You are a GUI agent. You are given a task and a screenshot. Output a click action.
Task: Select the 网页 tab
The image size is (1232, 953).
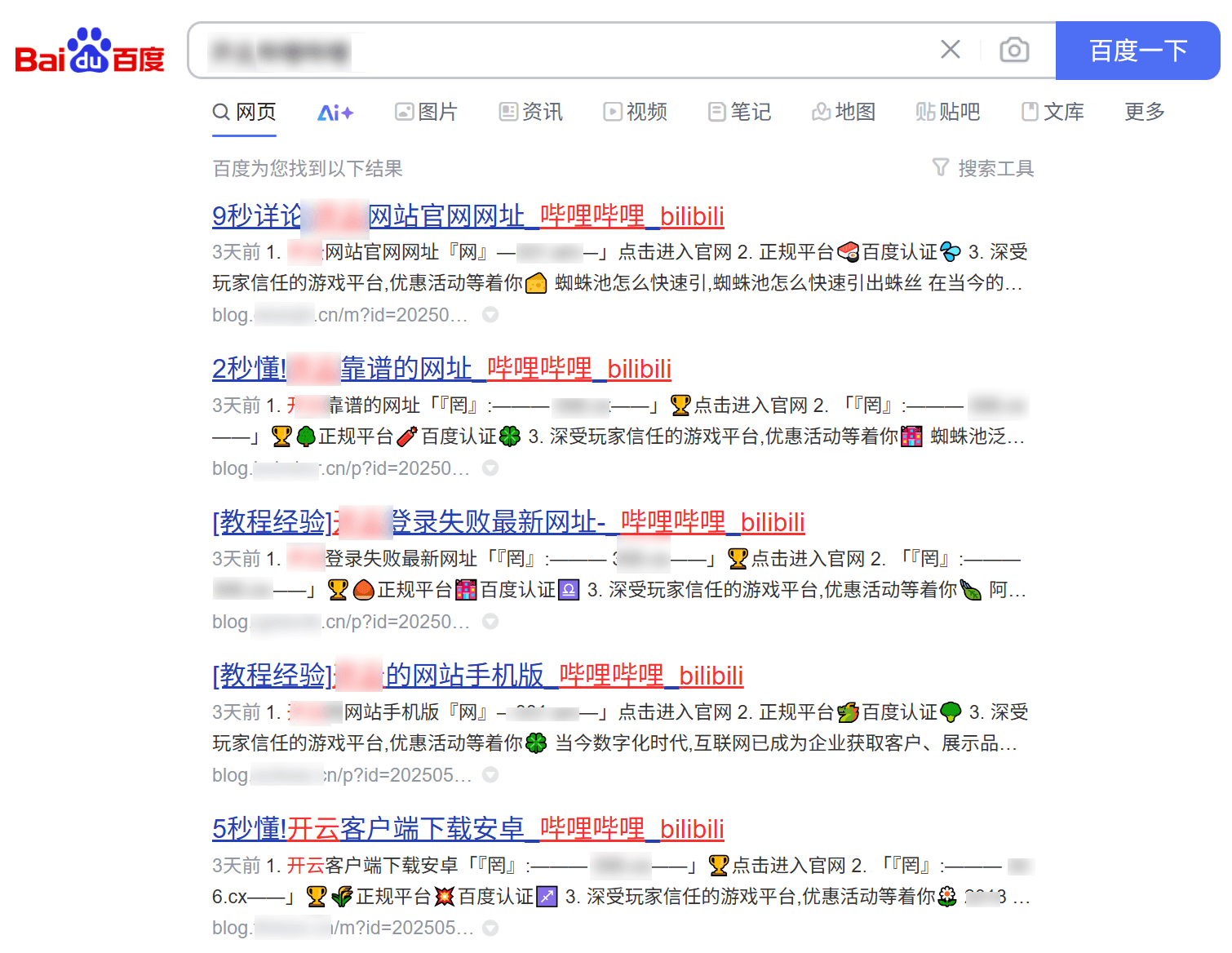[x=245, y=112]
